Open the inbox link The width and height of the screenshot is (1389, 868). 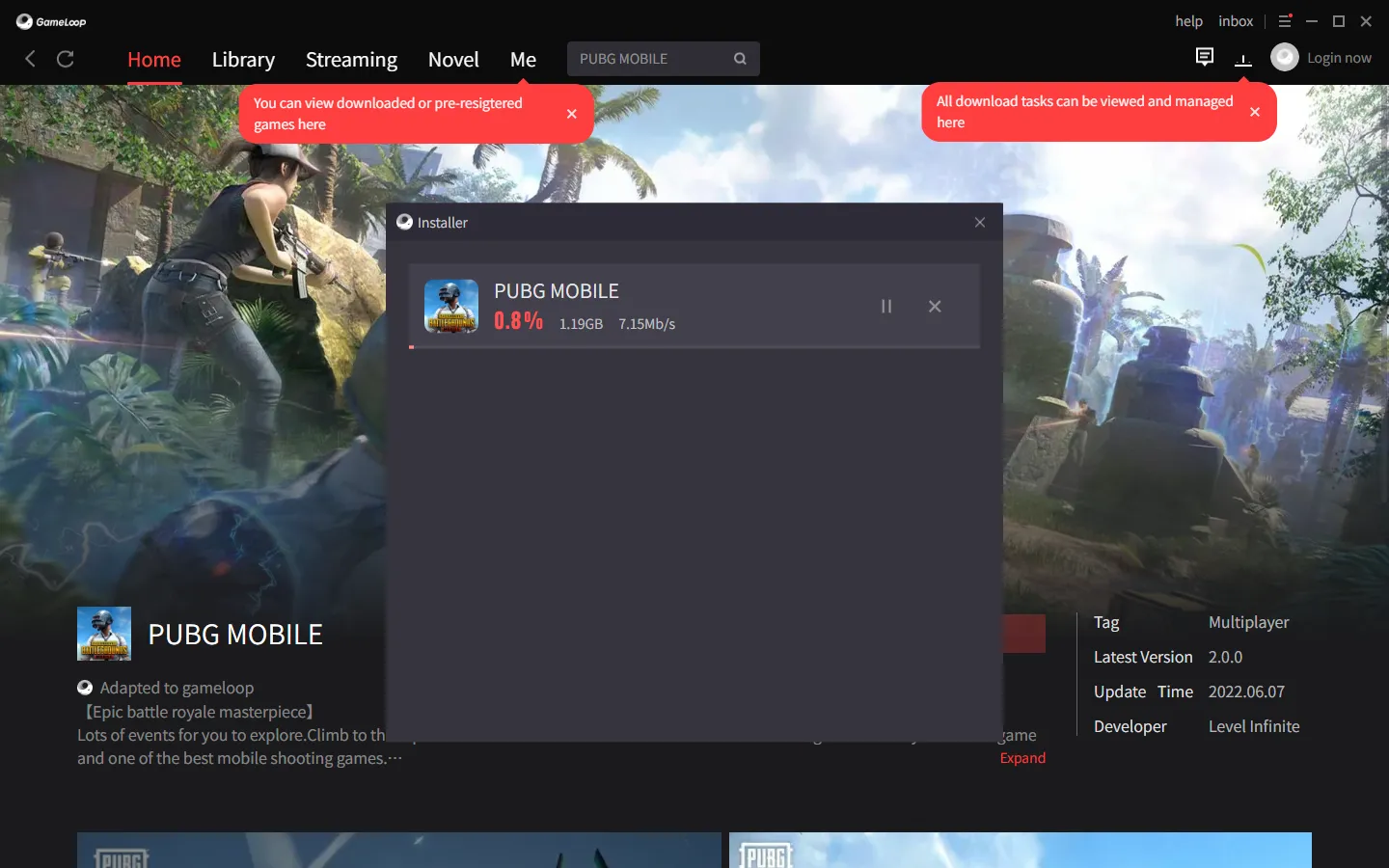coord(1236,21)
